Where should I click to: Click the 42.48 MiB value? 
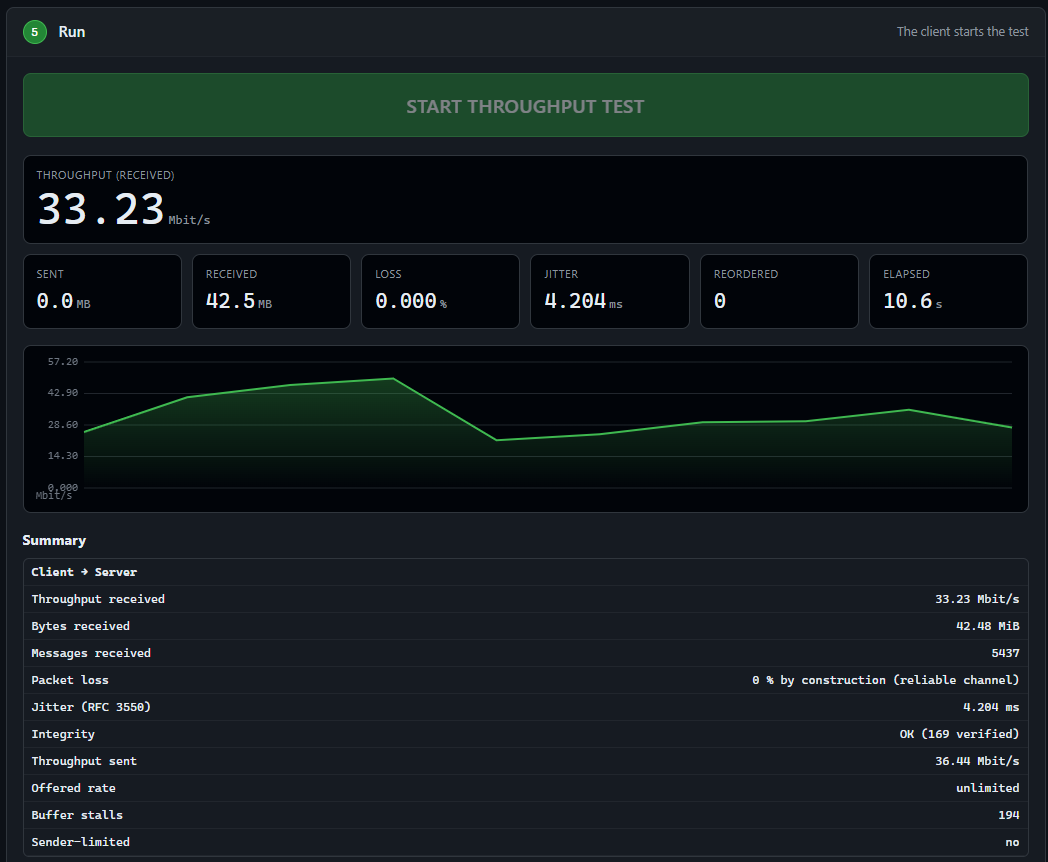pyautogui.click(x=988, y=626)
